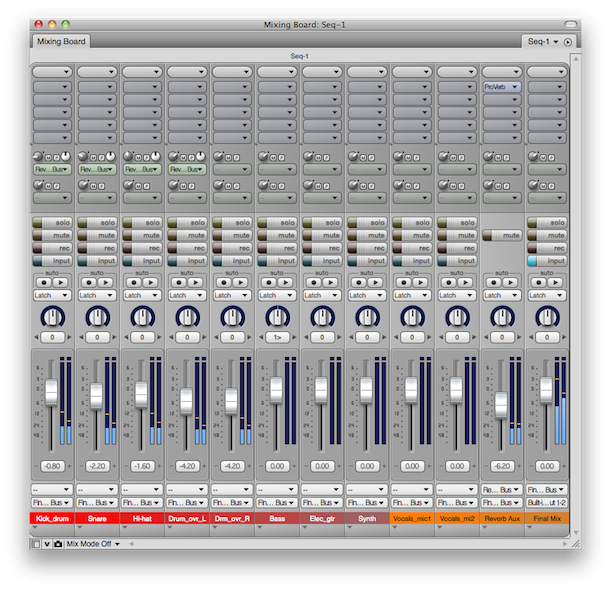Select the Final Mix track name

[x=547, y=519]
